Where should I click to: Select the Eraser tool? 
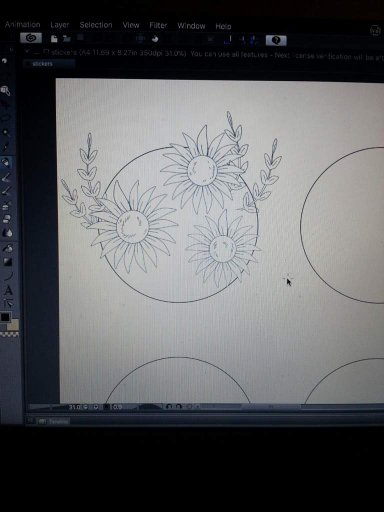(6, 219)
